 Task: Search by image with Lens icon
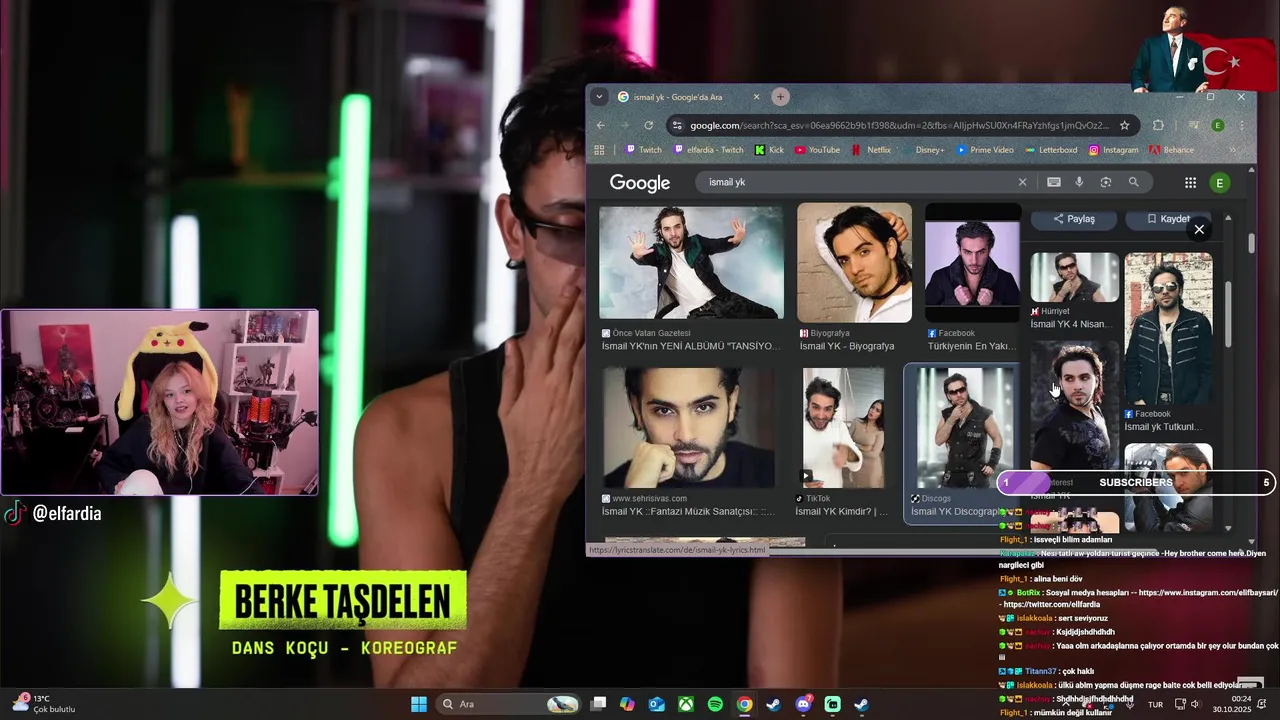tap(1106, 182)
